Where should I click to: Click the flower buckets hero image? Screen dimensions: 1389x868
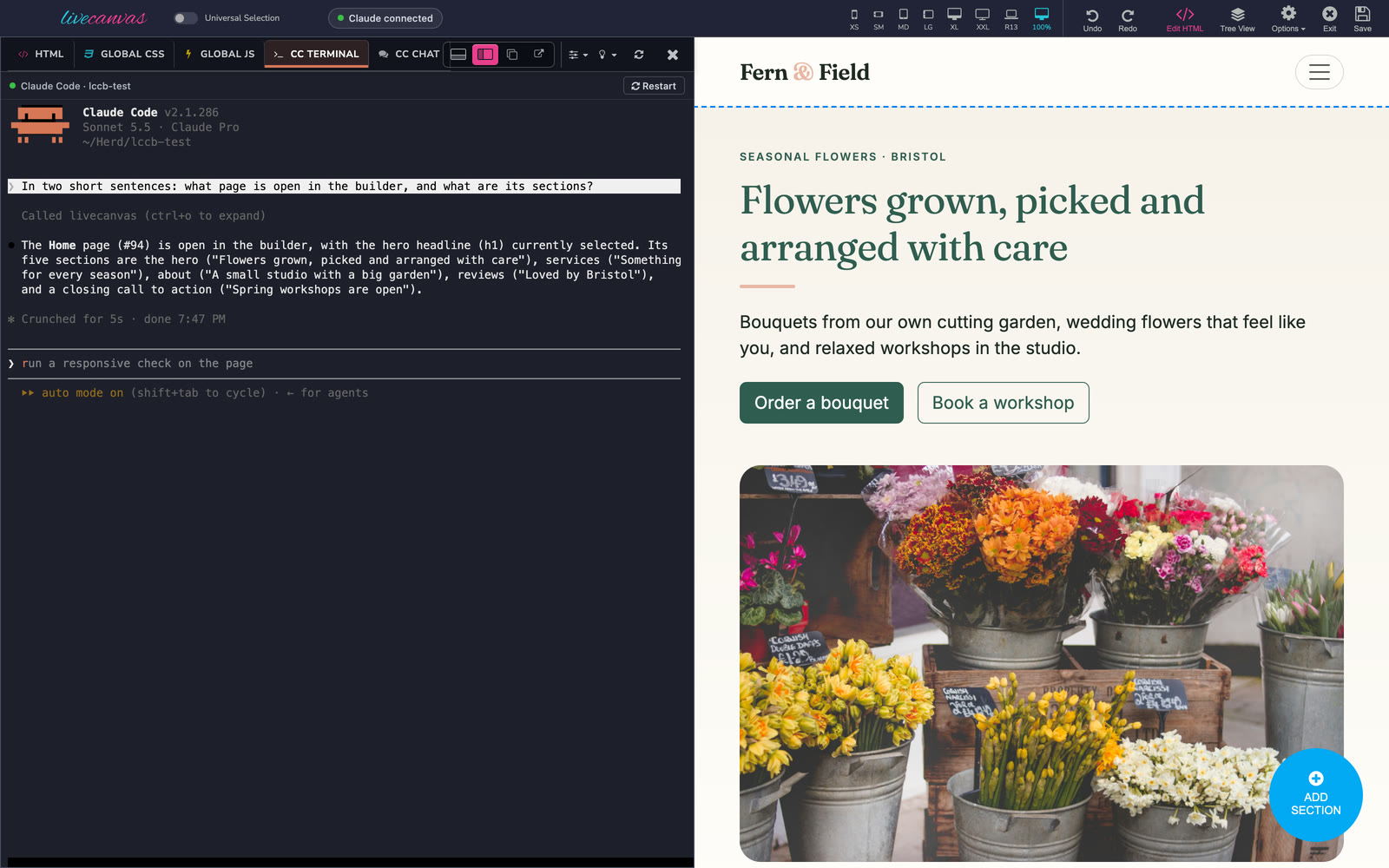(x=1041, y=663)
